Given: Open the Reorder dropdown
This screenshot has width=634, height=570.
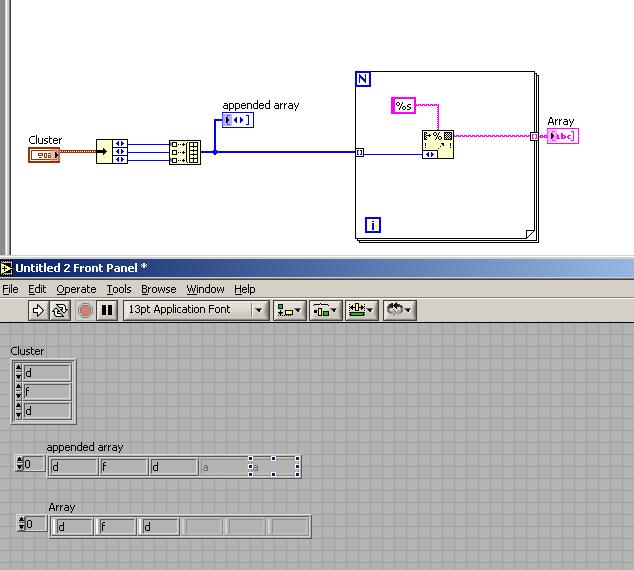Looking at the screenshot, I should [x=399, y=310].
